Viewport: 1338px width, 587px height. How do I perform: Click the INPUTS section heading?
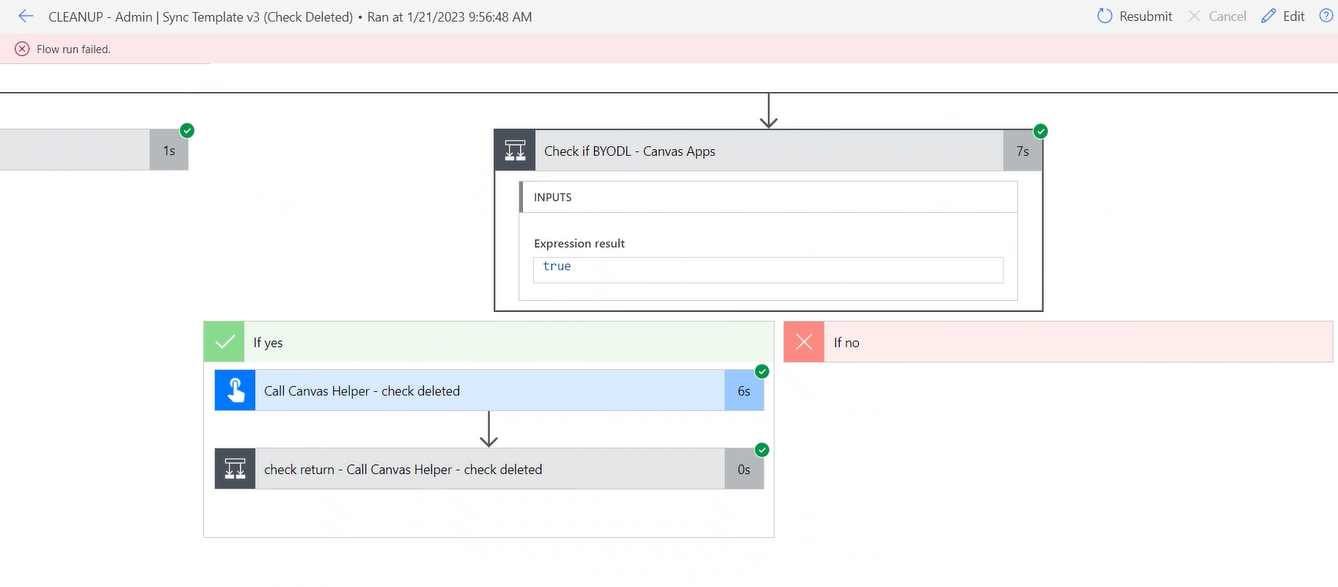pos(553,197)
